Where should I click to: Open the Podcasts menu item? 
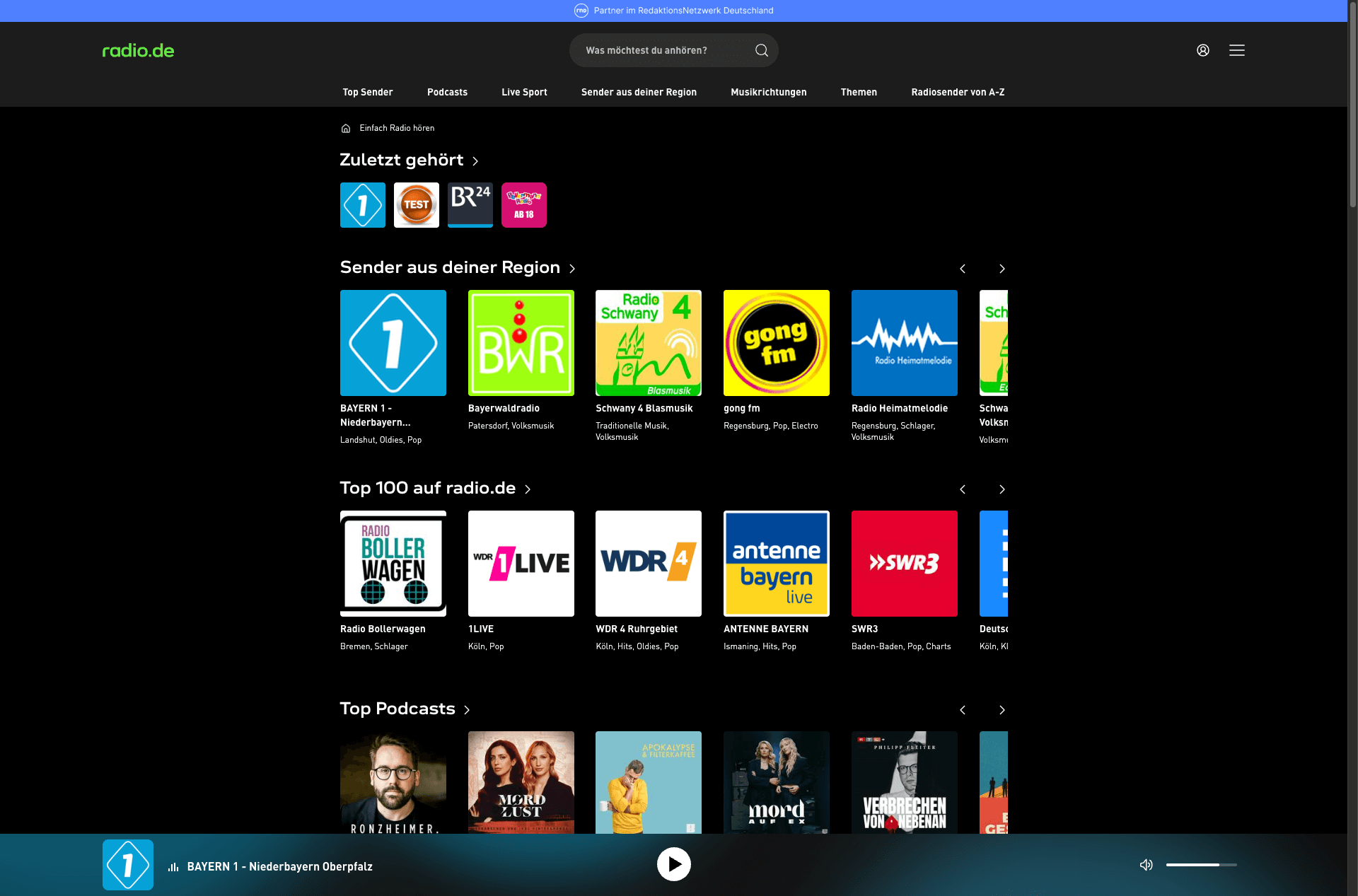pyautogui.click(x=447, y=92)
